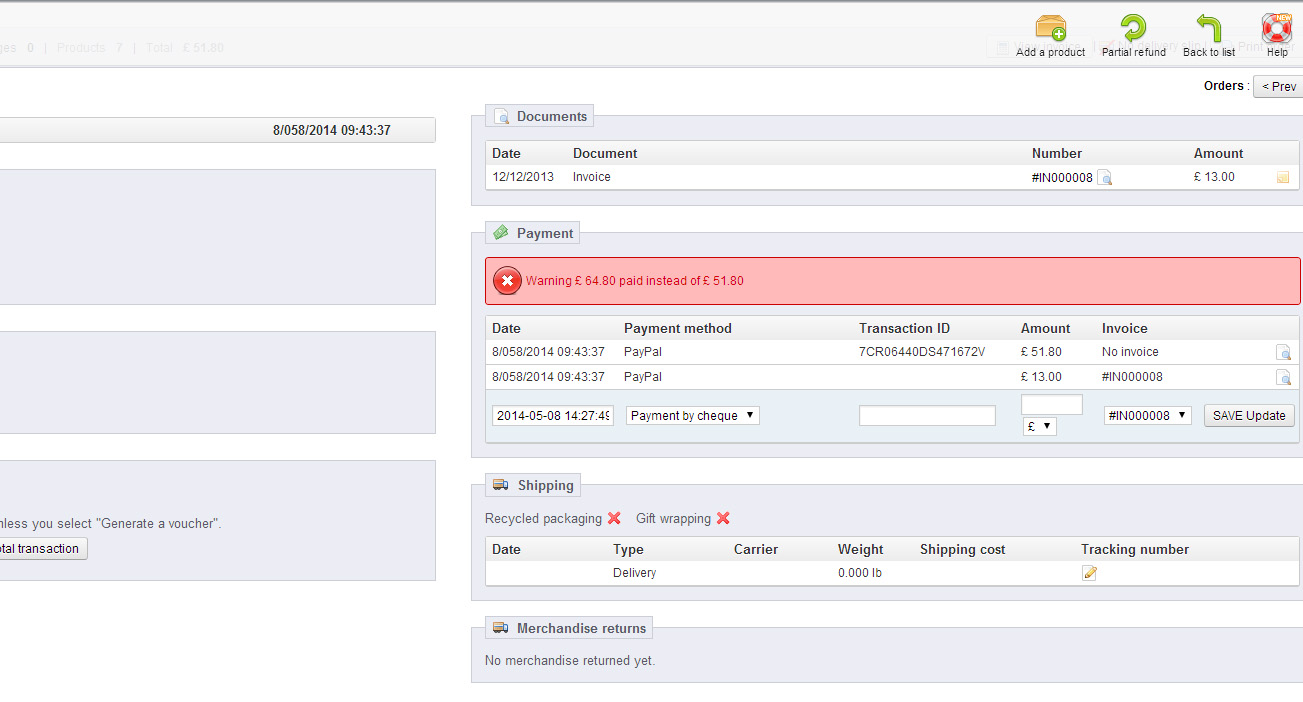
Task: View details of the £ 51.80 PayPal payment
Action: click(x=1283, y=353)
